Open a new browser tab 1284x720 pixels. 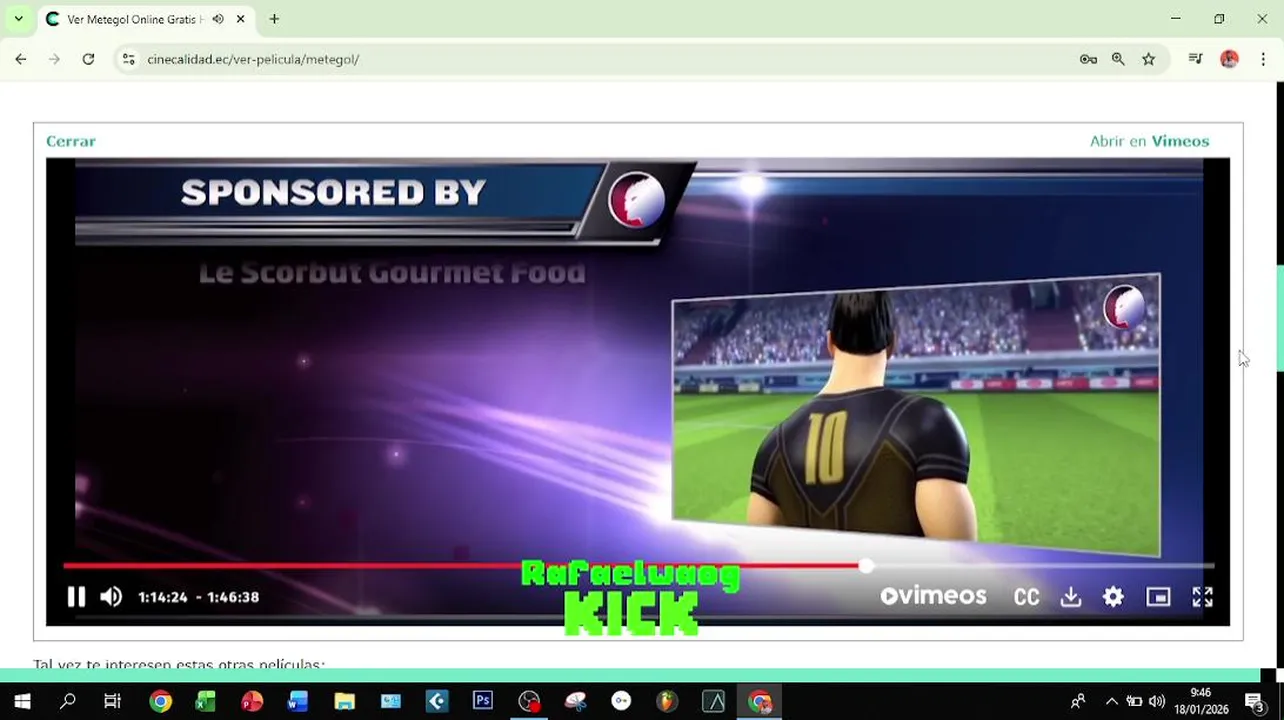274,19
